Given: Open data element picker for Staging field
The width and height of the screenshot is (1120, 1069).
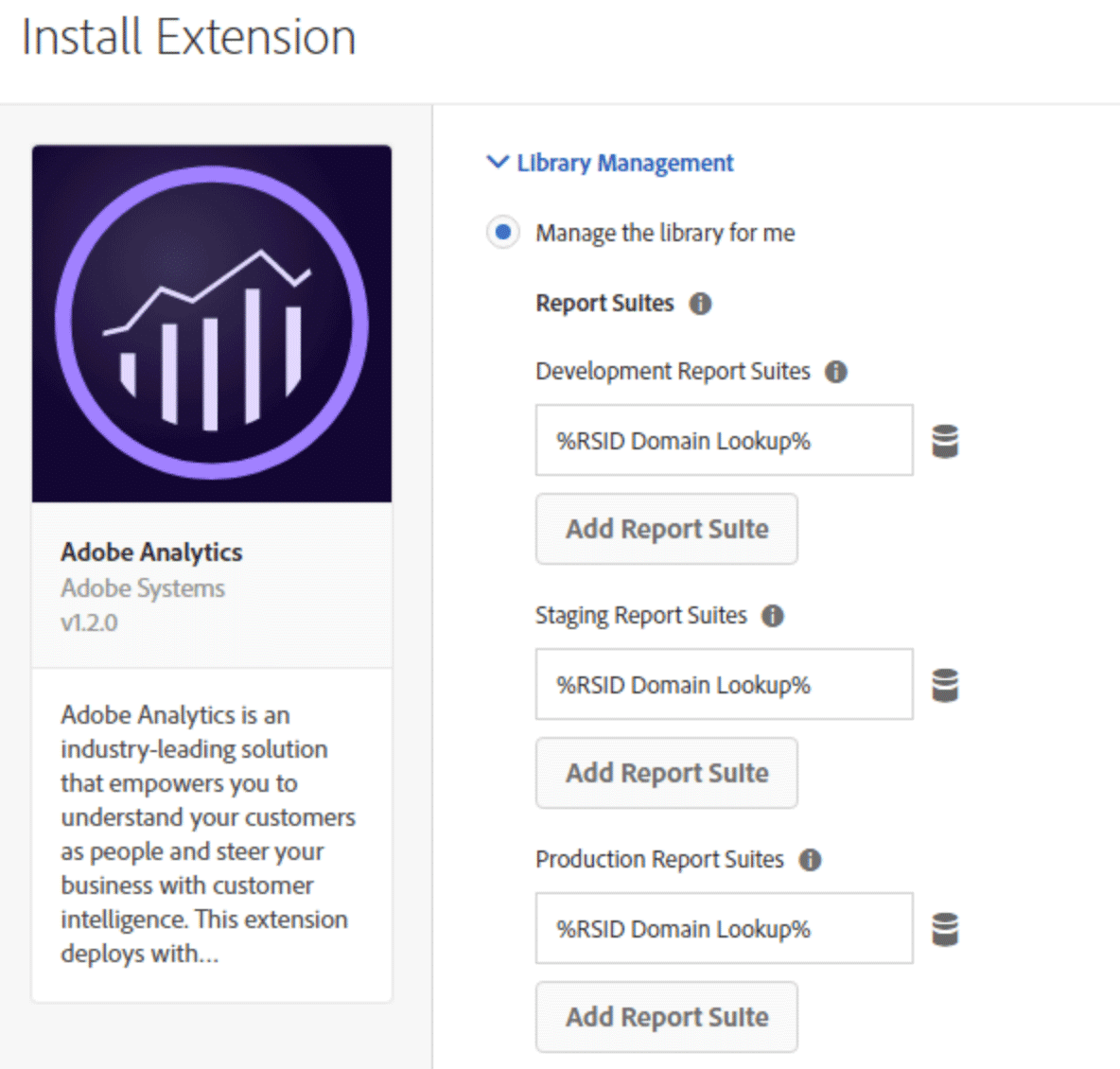Looking at the screenshot, I should (945, 685).
